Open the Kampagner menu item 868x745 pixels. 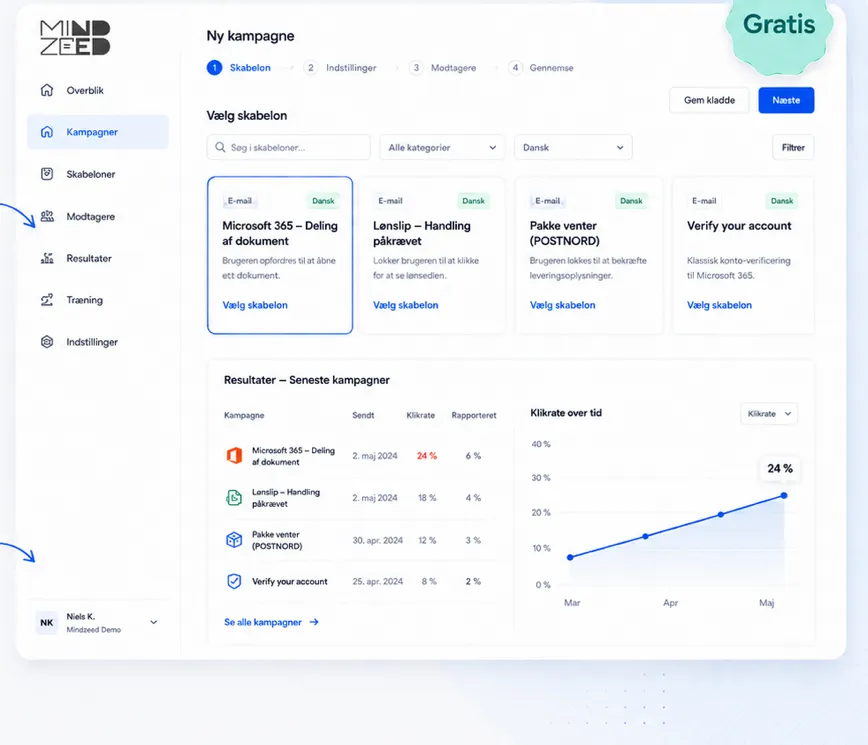[x=97, y=132]
